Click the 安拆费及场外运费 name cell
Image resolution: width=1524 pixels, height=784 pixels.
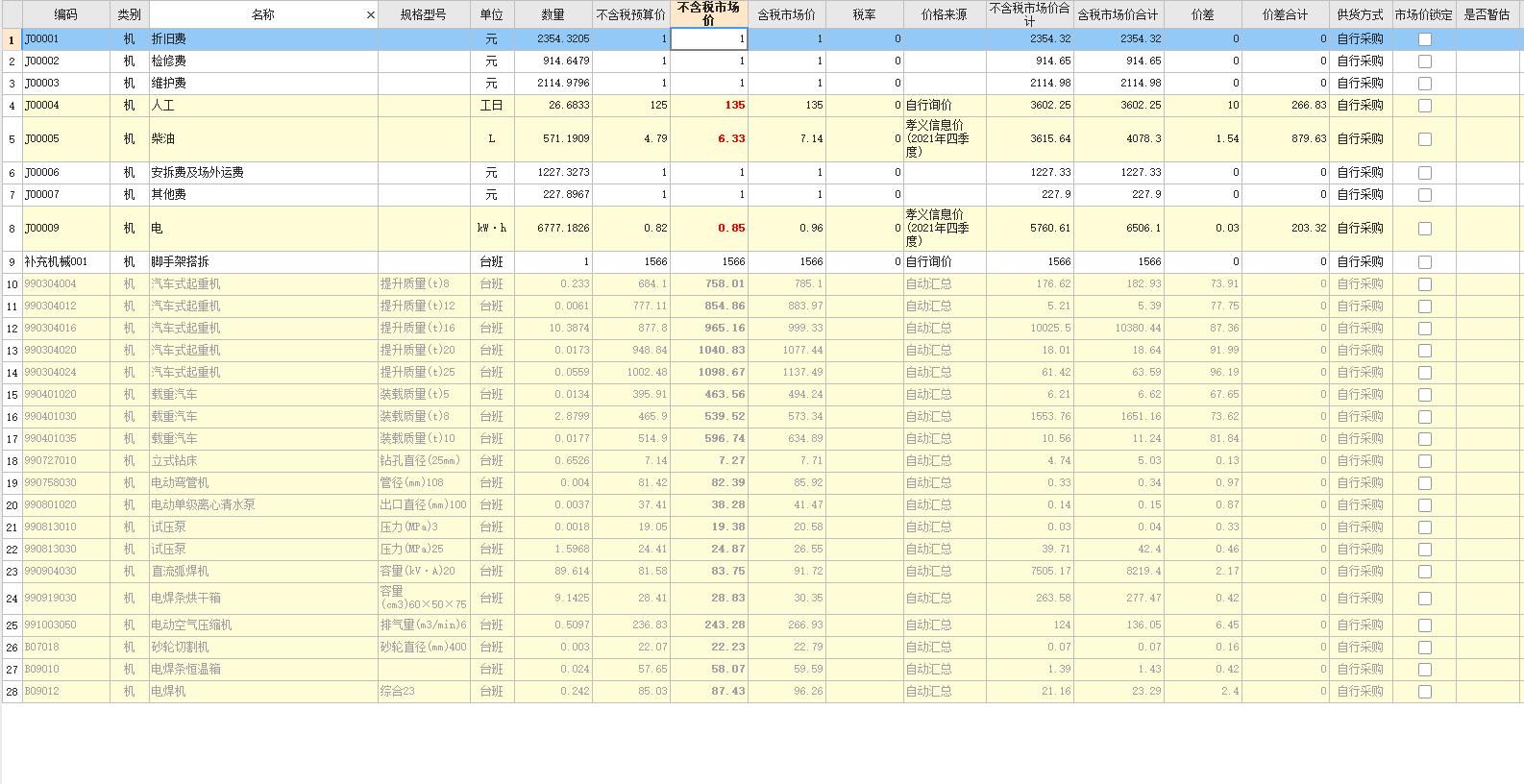(263, 173)
